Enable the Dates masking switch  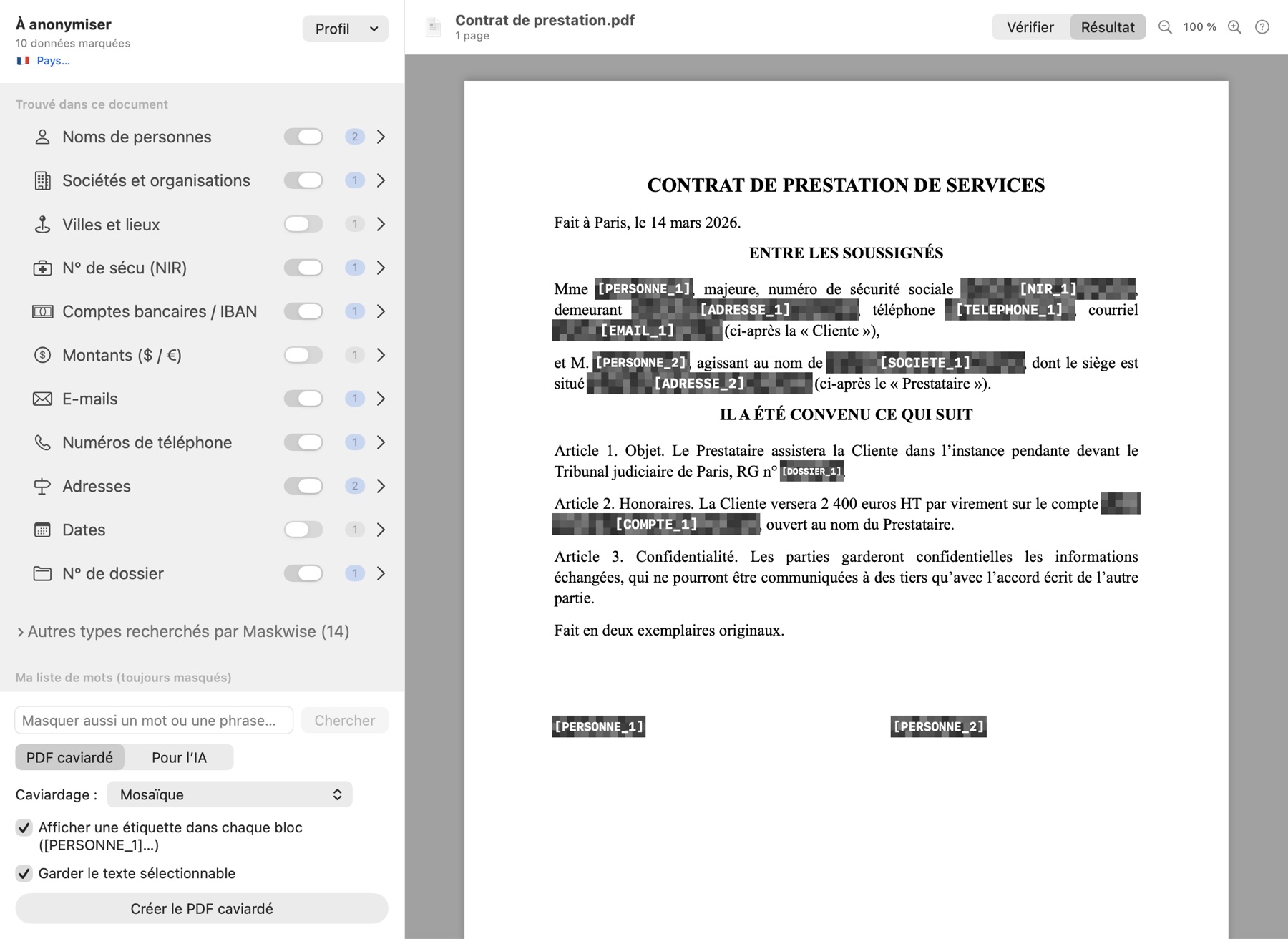303,530
